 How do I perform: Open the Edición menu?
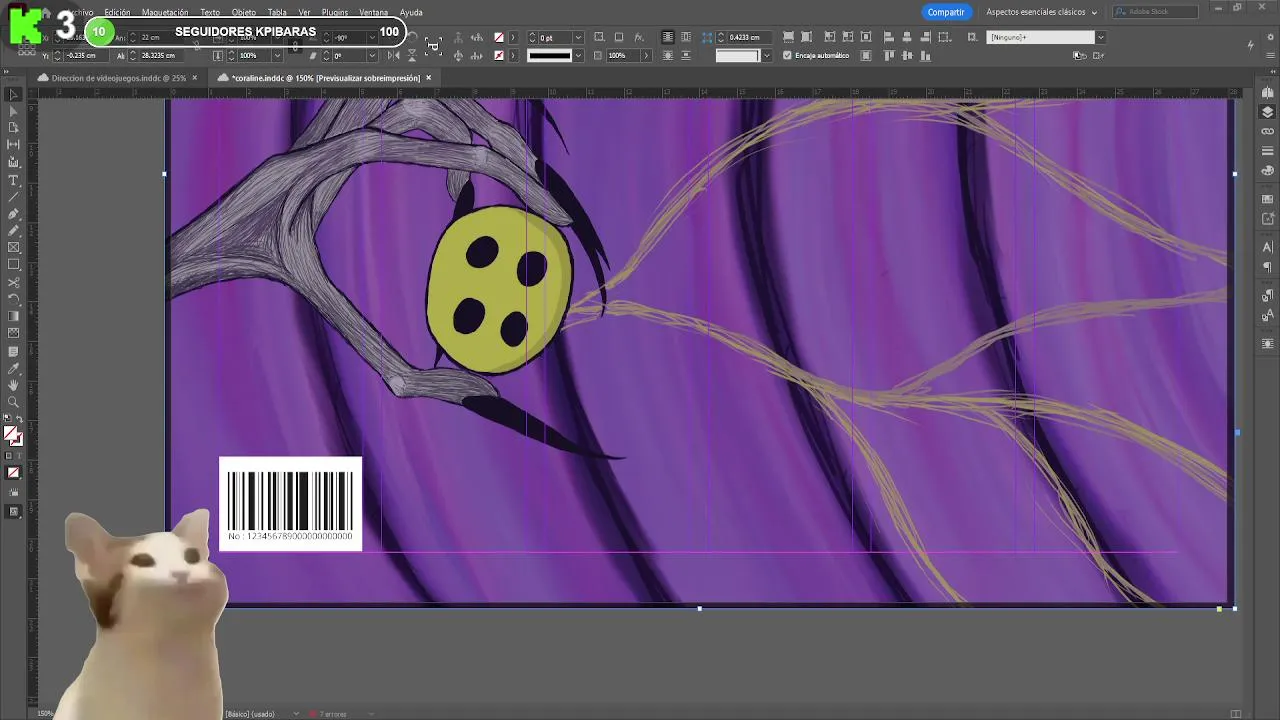pos(117,12)
